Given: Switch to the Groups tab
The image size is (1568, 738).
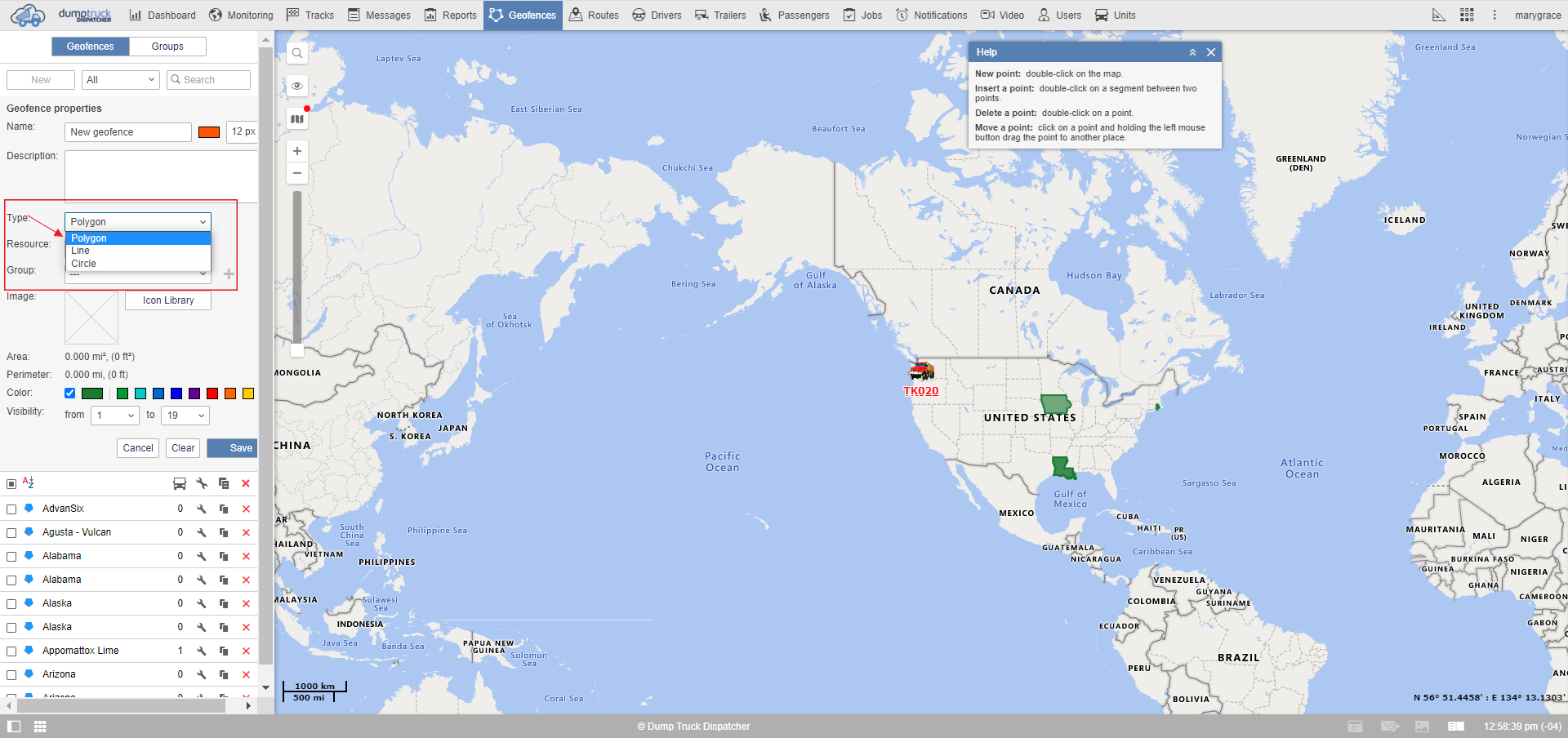Looking at the screenshot, I should coord(167,47).
